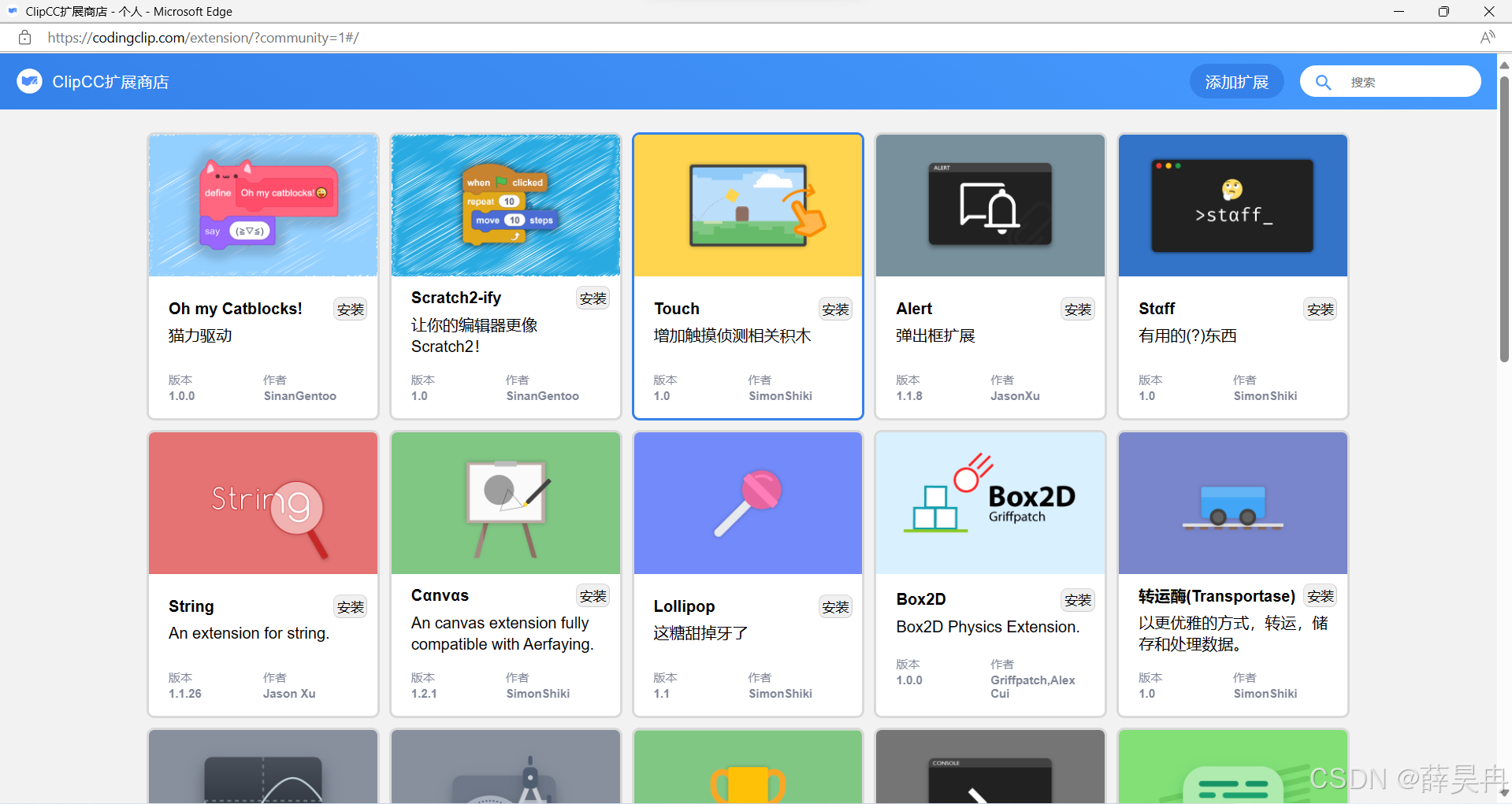Click the 添加扩展 button
This screenshot has height=804, width=1512.
click(x=1236, y=82)
